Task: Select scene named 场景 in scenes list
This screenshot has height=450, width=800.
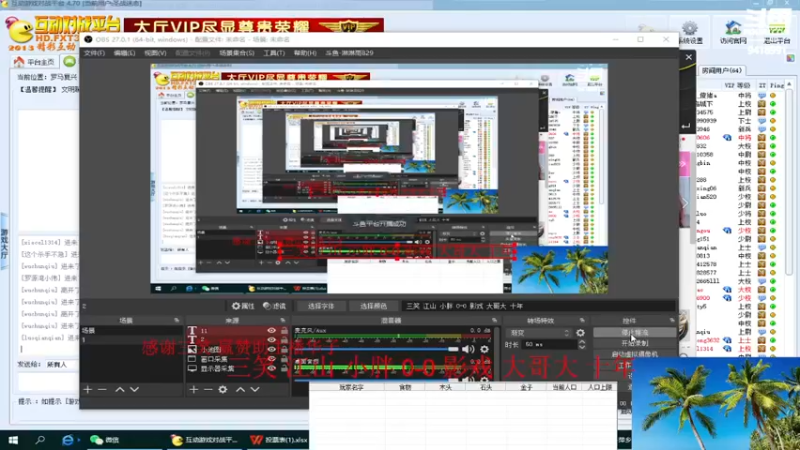Action: click(131, 331)
